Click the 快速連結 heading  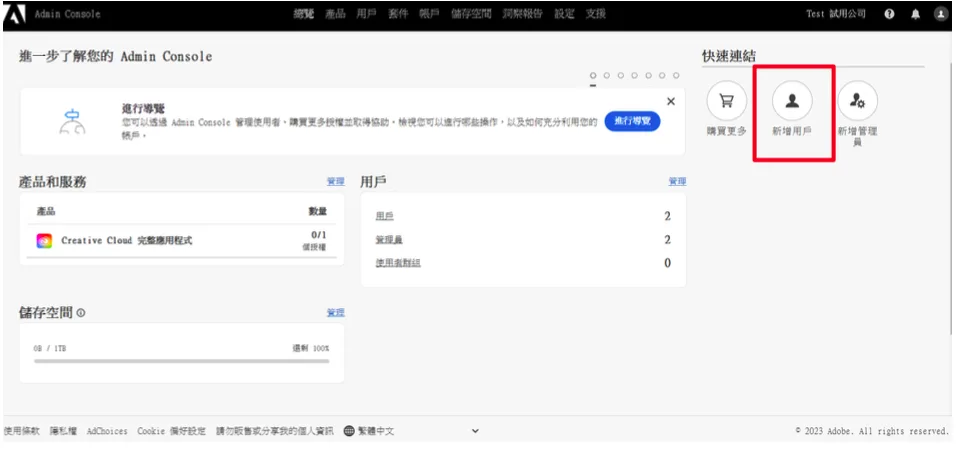pos(729,56)
